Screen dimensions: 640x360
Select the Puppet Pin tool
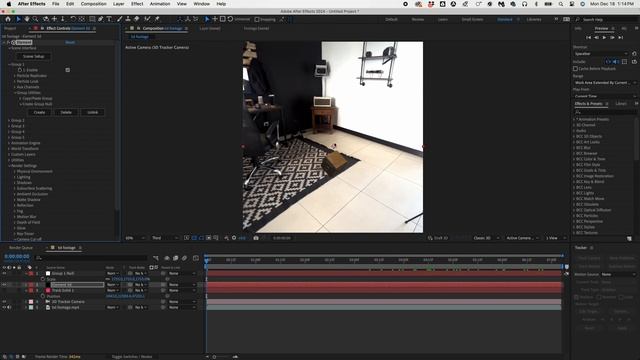pyautogui.click(x=157, y=19)
